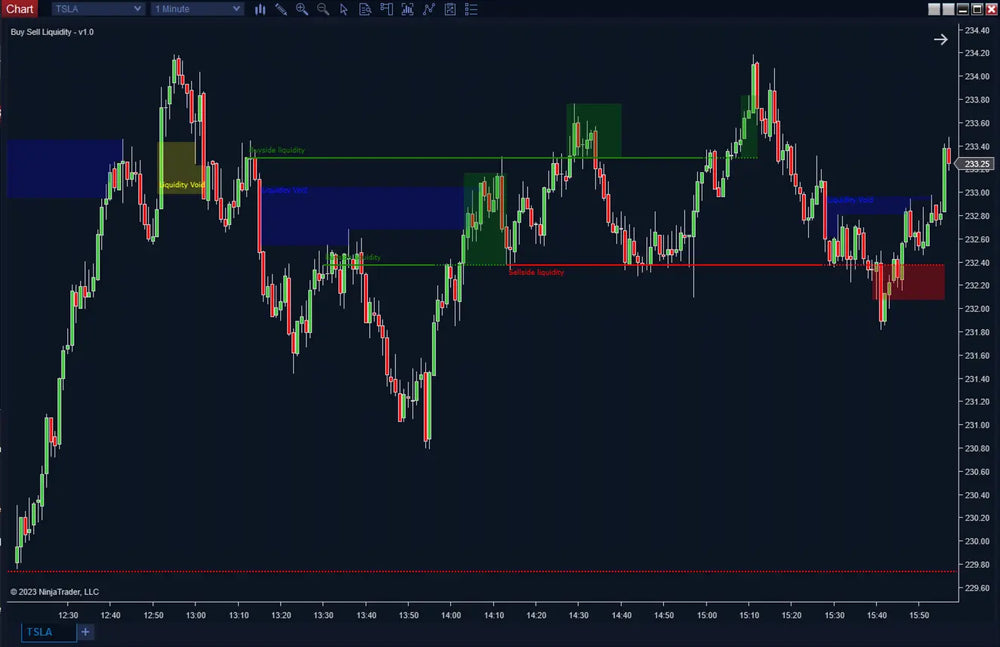Click the rightmost list icon on the toolbar
The image size is (1000, 647).
click(x=470, y=9)
